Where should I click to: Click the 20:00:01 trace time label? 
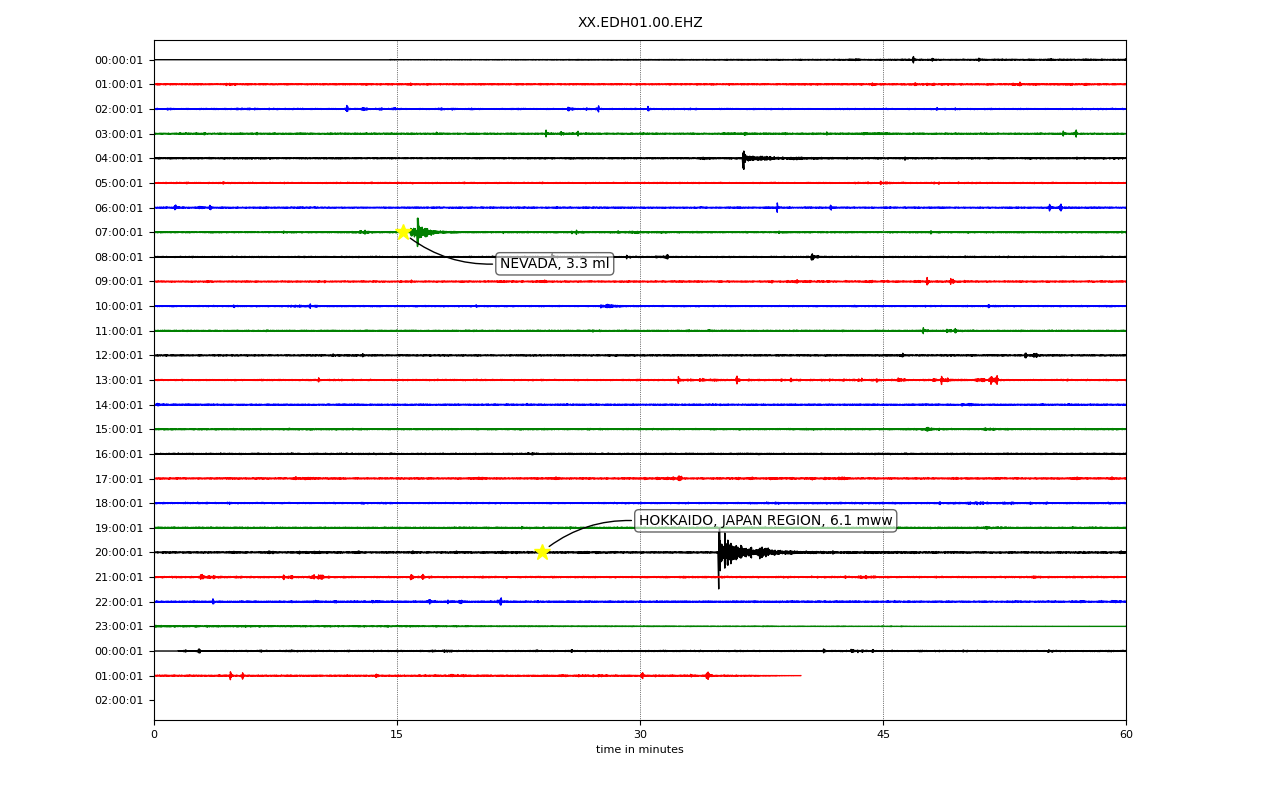[x=119, y=552]
